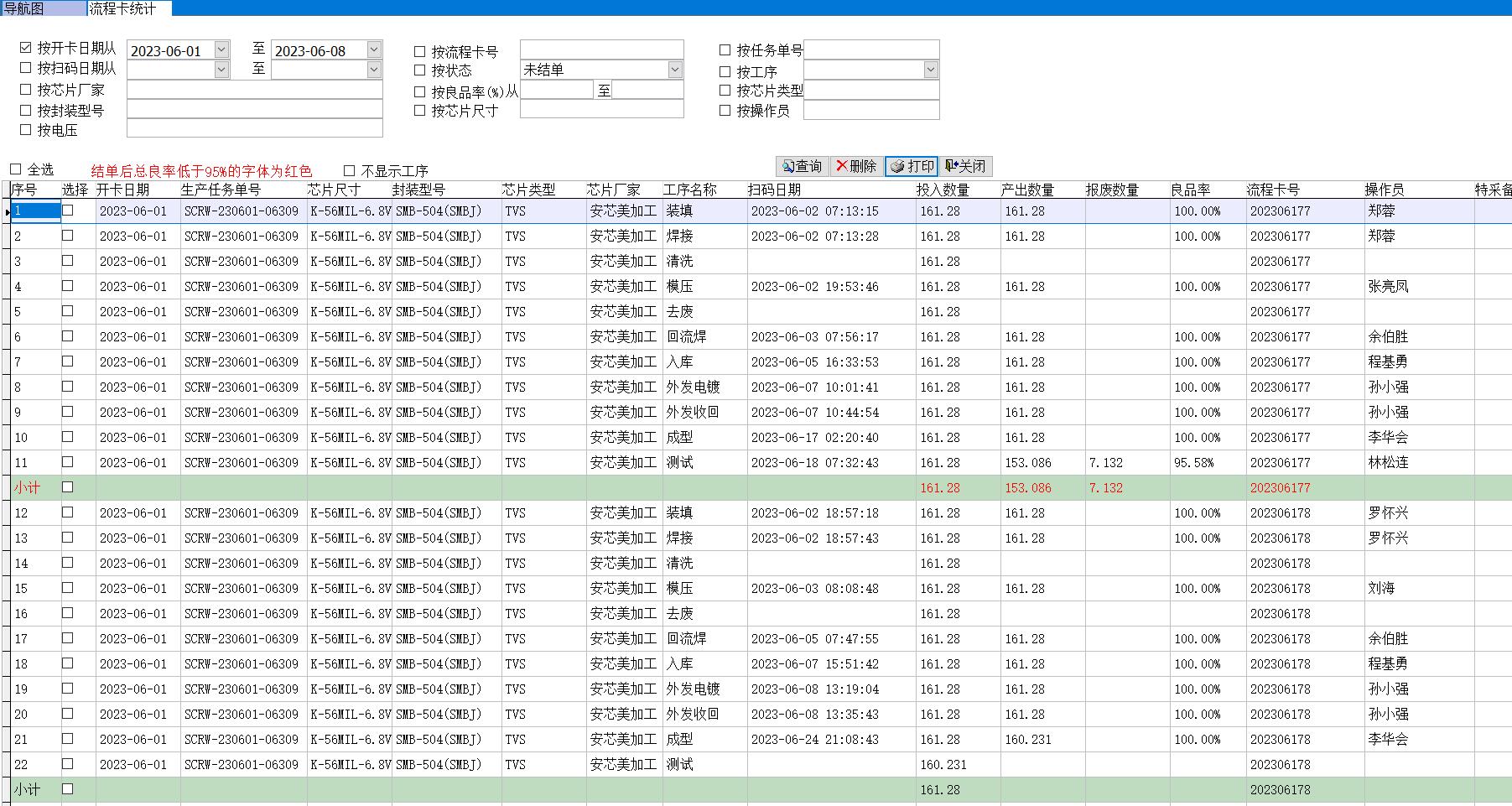The image size is (1512, 806).
Task: Open the start date 2023-06-01 dropdown
Action: 221,50
